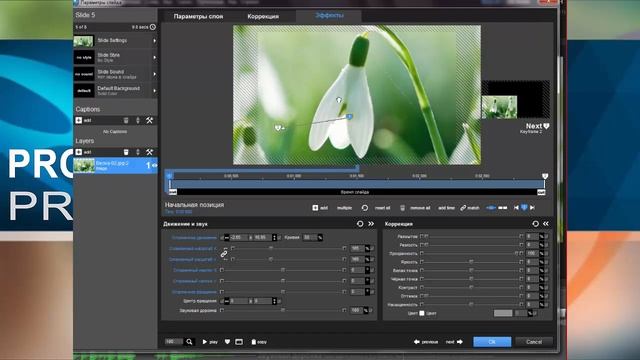Screen dimensions: 640x360
Task: Switch to the Коррекция tab
Action: click(x=263, y=16)
